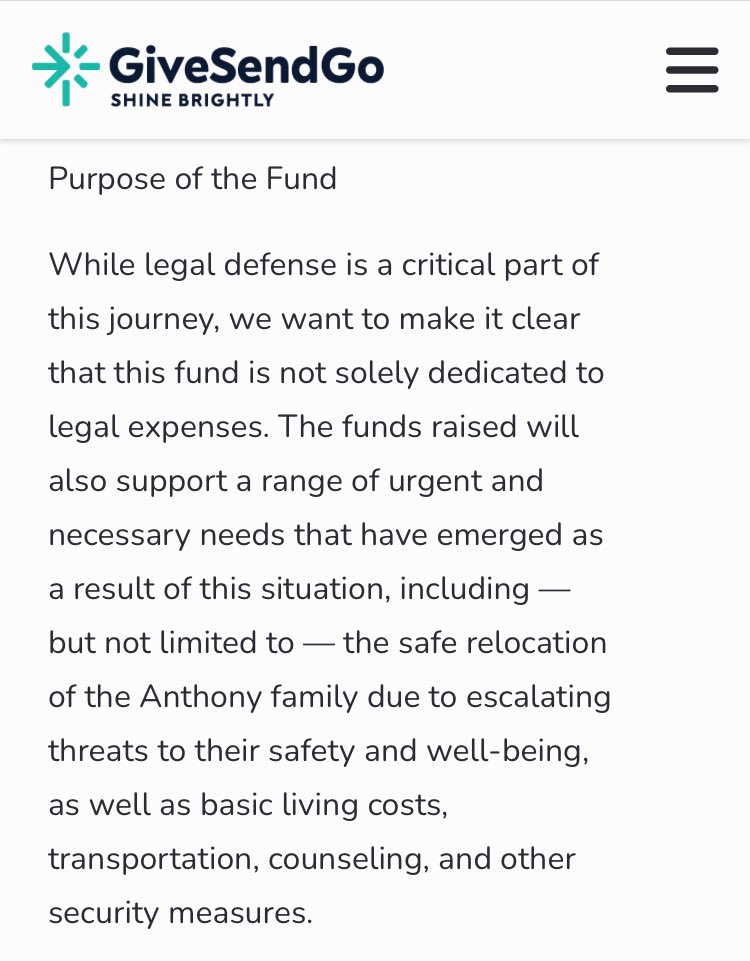The image size is (750, 961).
Task: Click the teal GiveSendGo starburst logo
Action: (66, 69)
